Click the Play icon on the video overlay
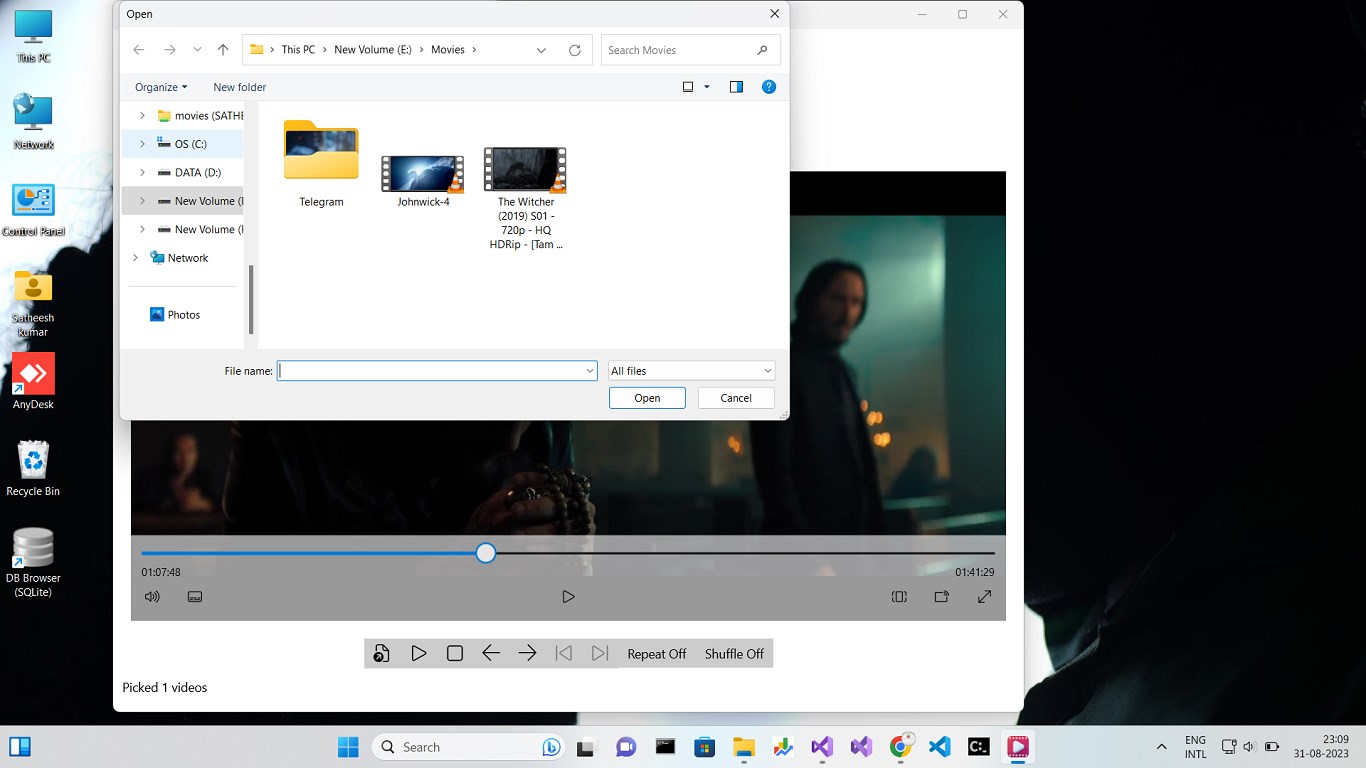The image size is (1366, 768). [568, 597]
